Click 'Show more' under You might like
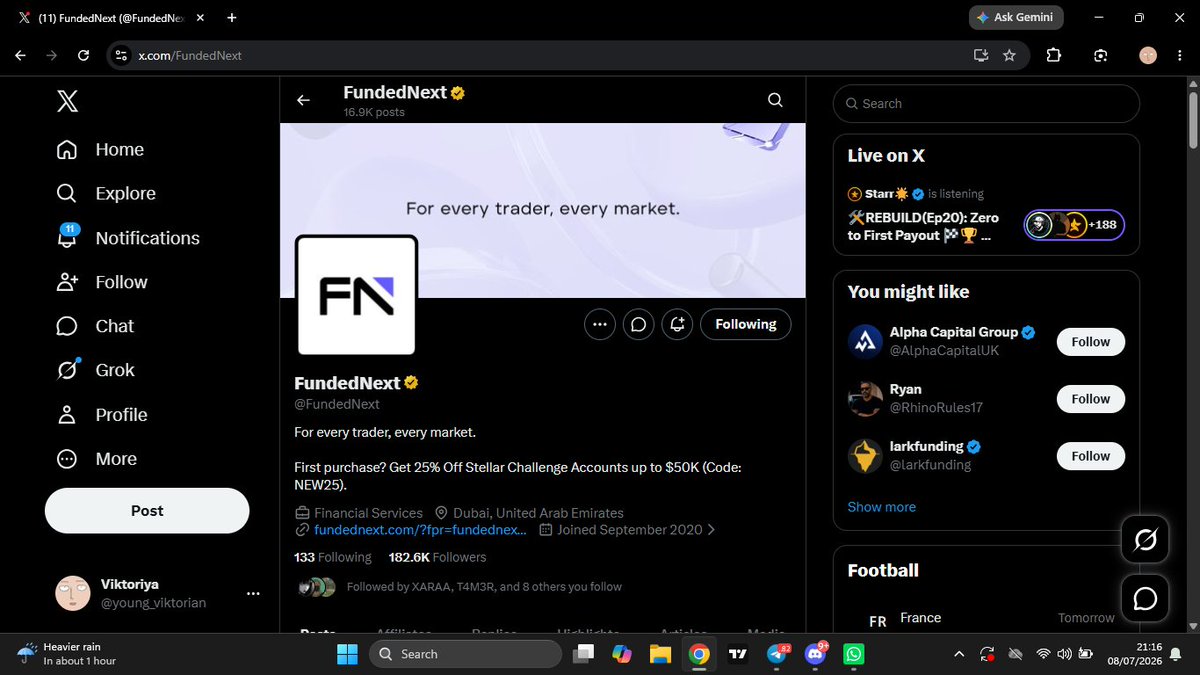 [x=882, y=507]
